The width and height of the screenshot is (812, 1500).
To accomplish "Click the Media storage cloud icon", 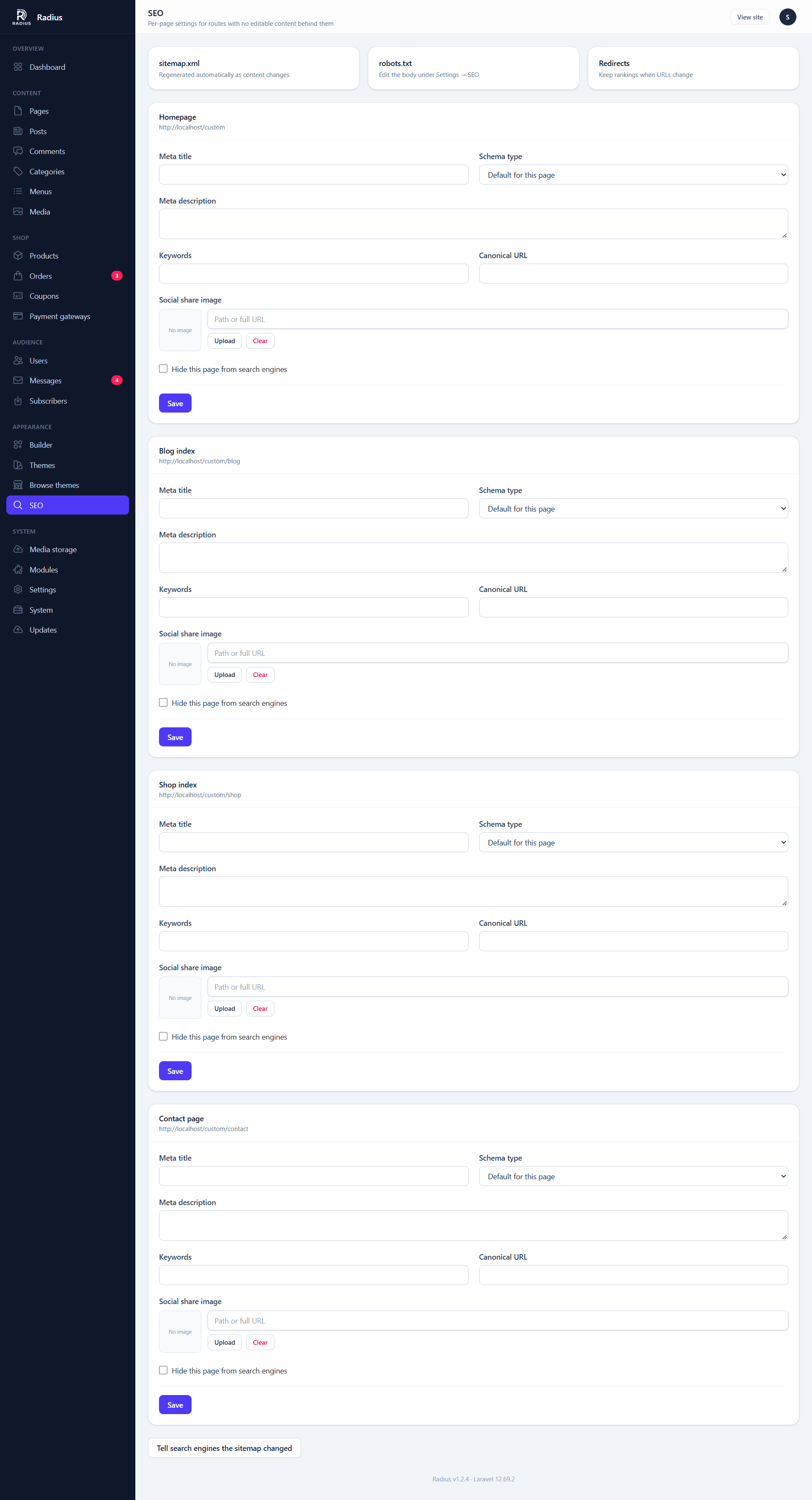I will tap(18, 549).
